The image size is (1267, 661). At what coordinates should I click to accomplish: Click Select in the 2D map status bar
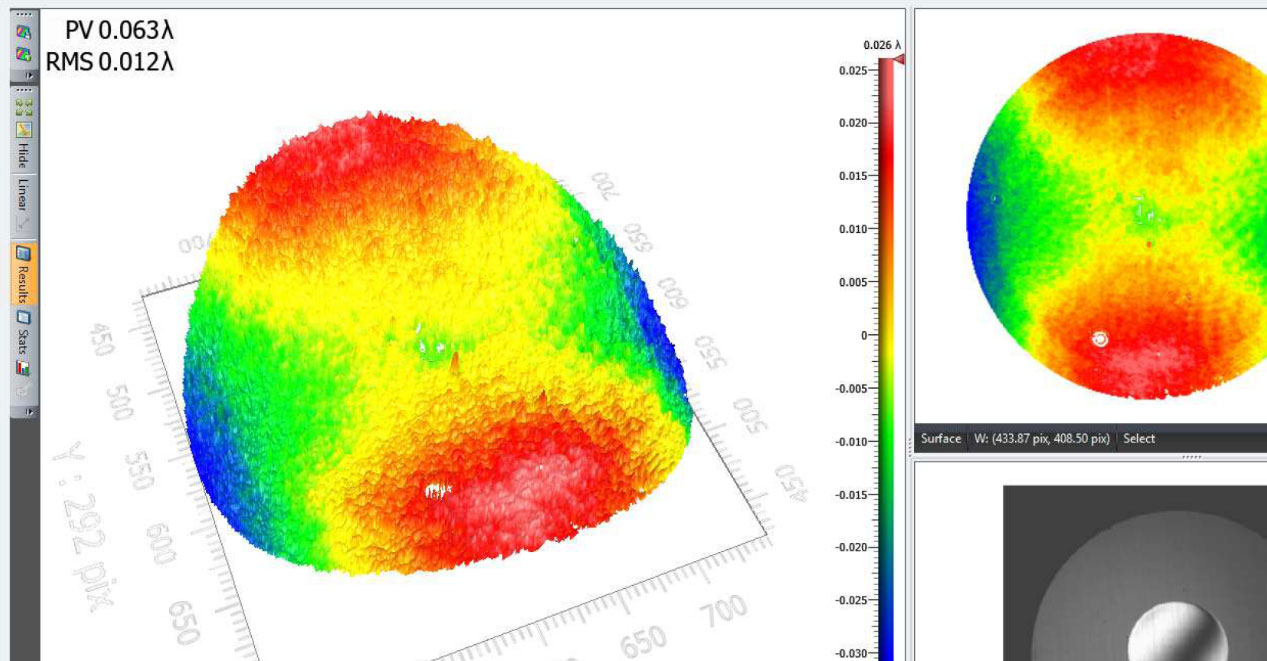coord(1139,438)
